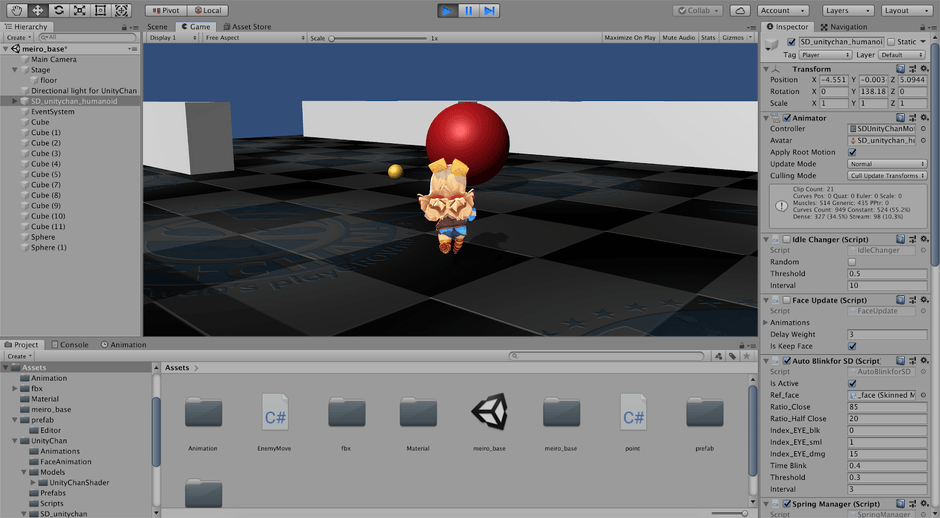Enable the Idle Changer script checkbox
The image size is (940, 518).
point(787,239)
